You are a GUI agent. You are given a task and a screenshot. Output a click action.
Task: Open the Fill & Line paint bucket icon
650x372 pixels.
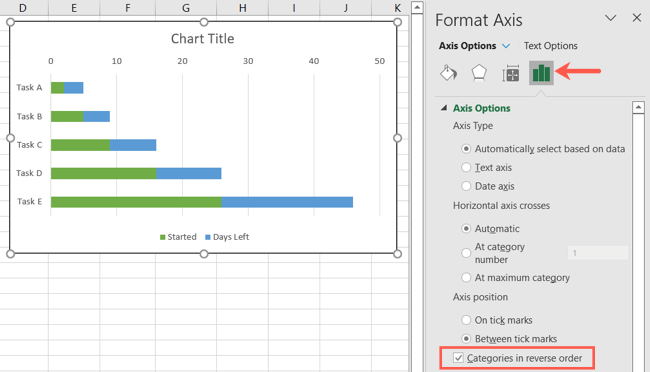tap(448, 73)
